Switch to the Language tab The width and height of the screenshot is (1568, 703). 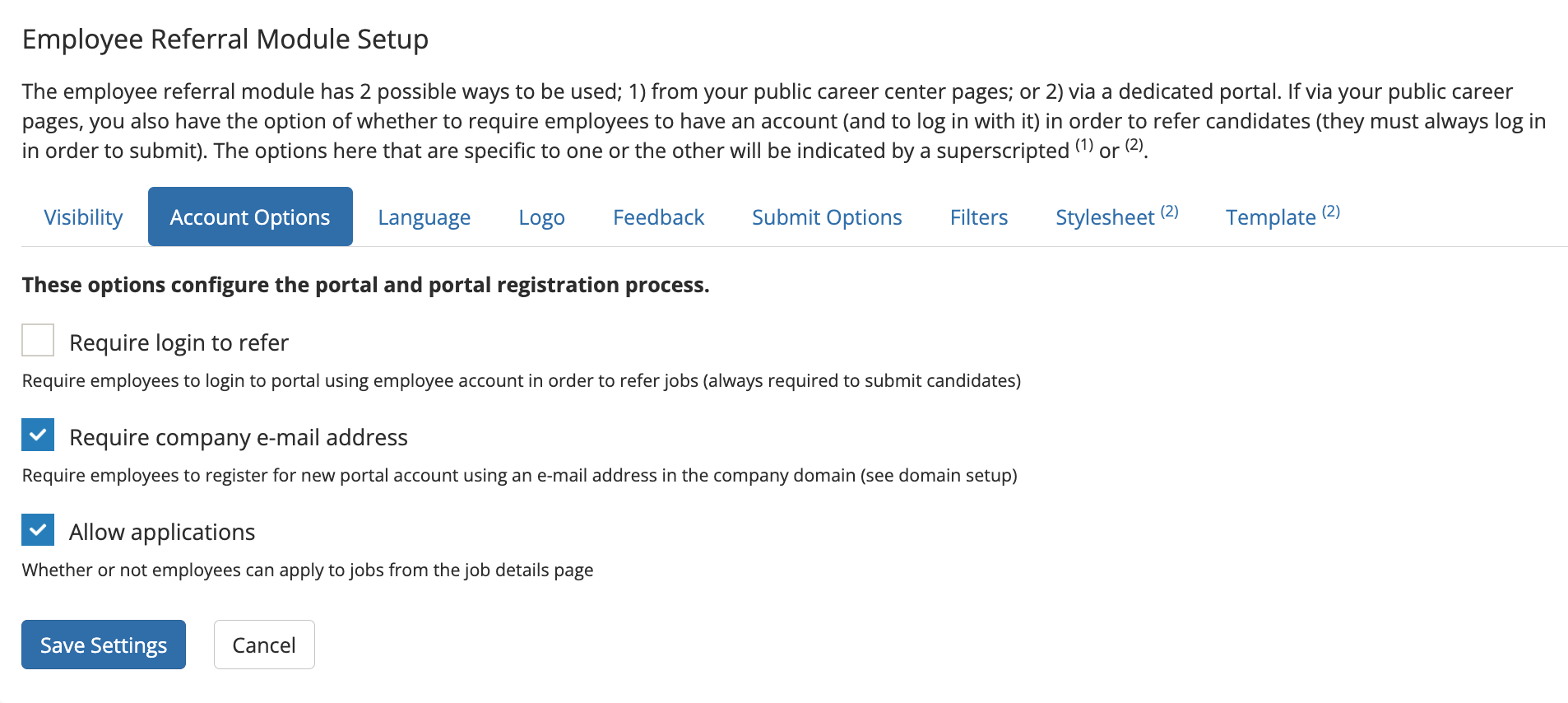pos(424,217)
